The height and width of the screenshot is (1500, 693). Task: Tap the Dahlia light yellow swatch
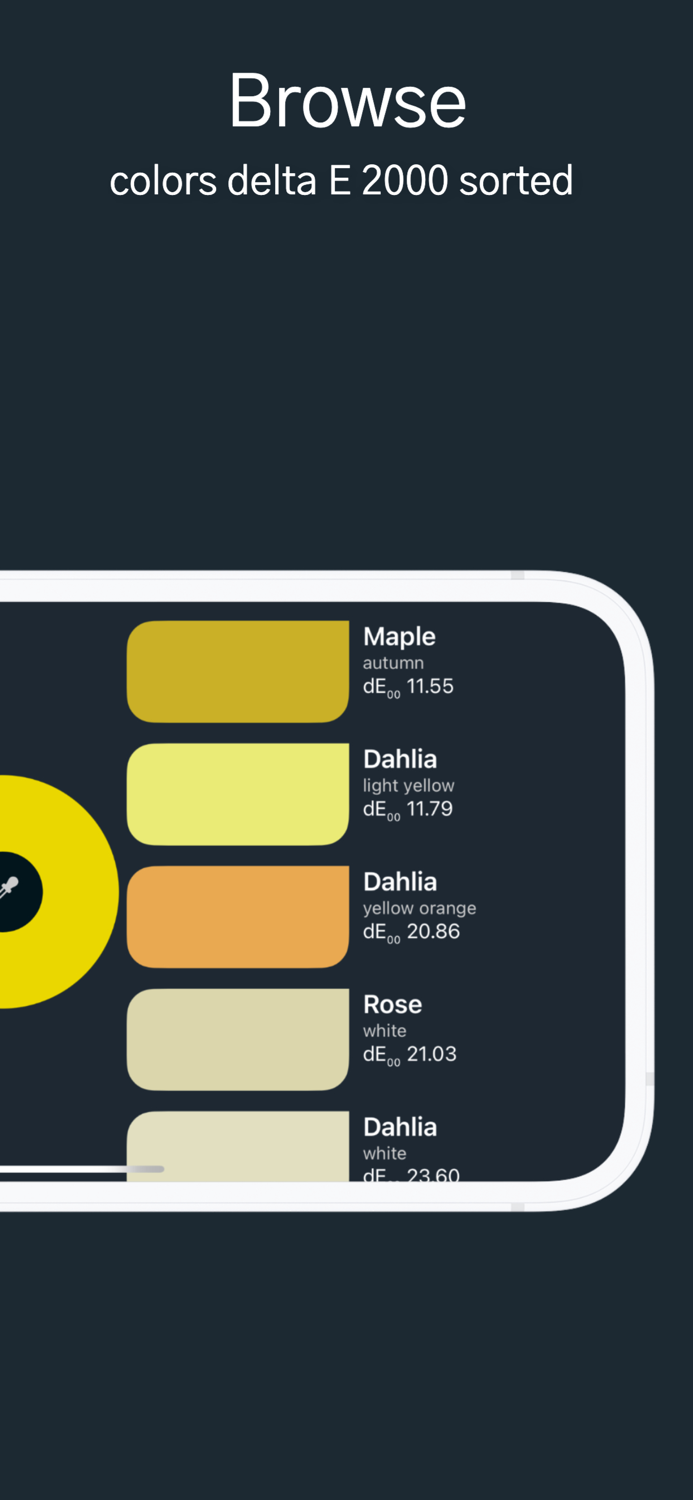click(236, 794)
